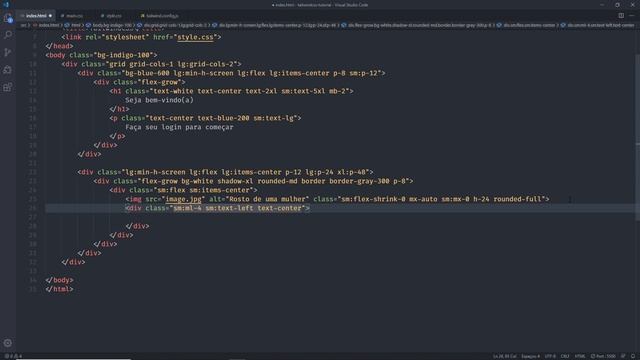
Task: Go to Line/Column status bar entry
Action: (x=504, y=356)
